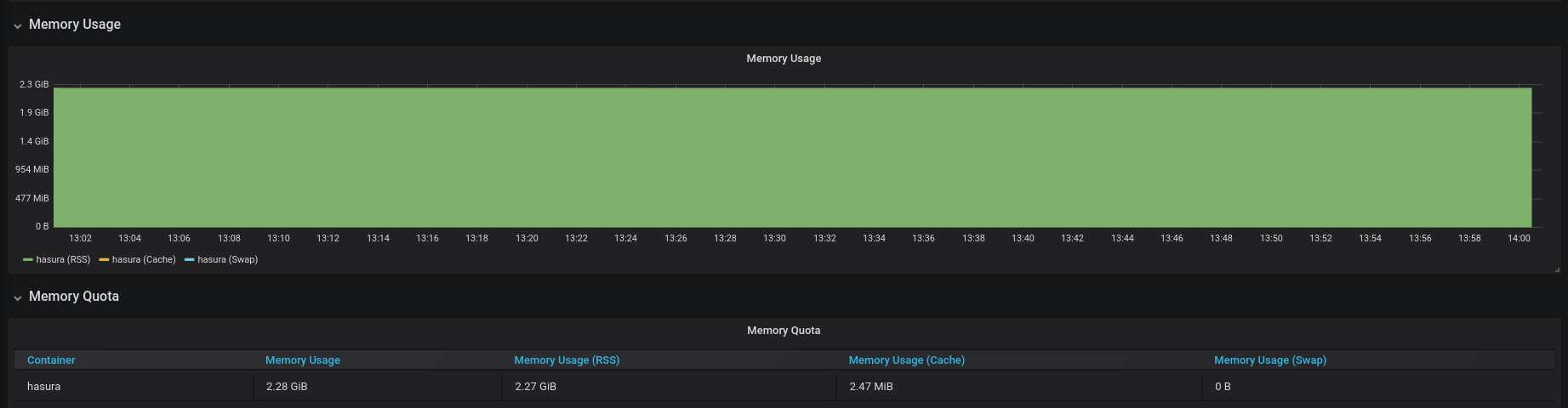Open the Memory Usage row title

pos(75,25)
